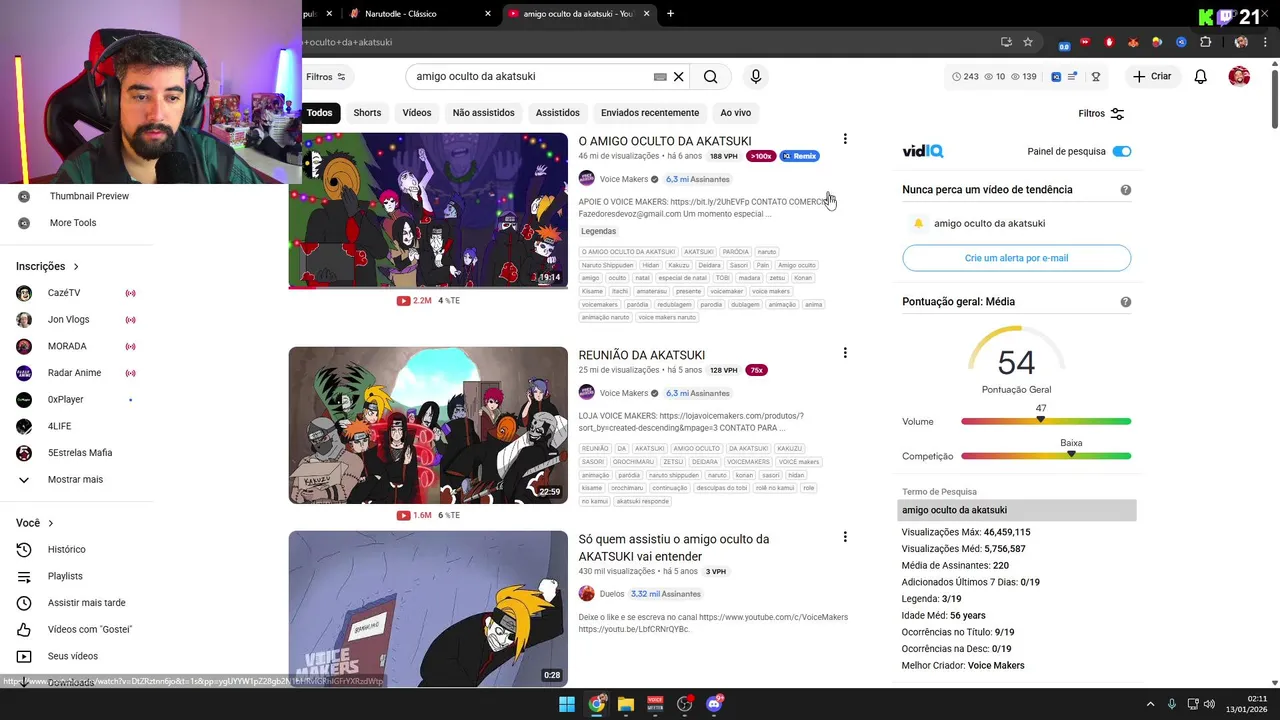Open Vídeos com "Gostei" in sidebar
The image size is (1280, 720).
coord(90,630)
